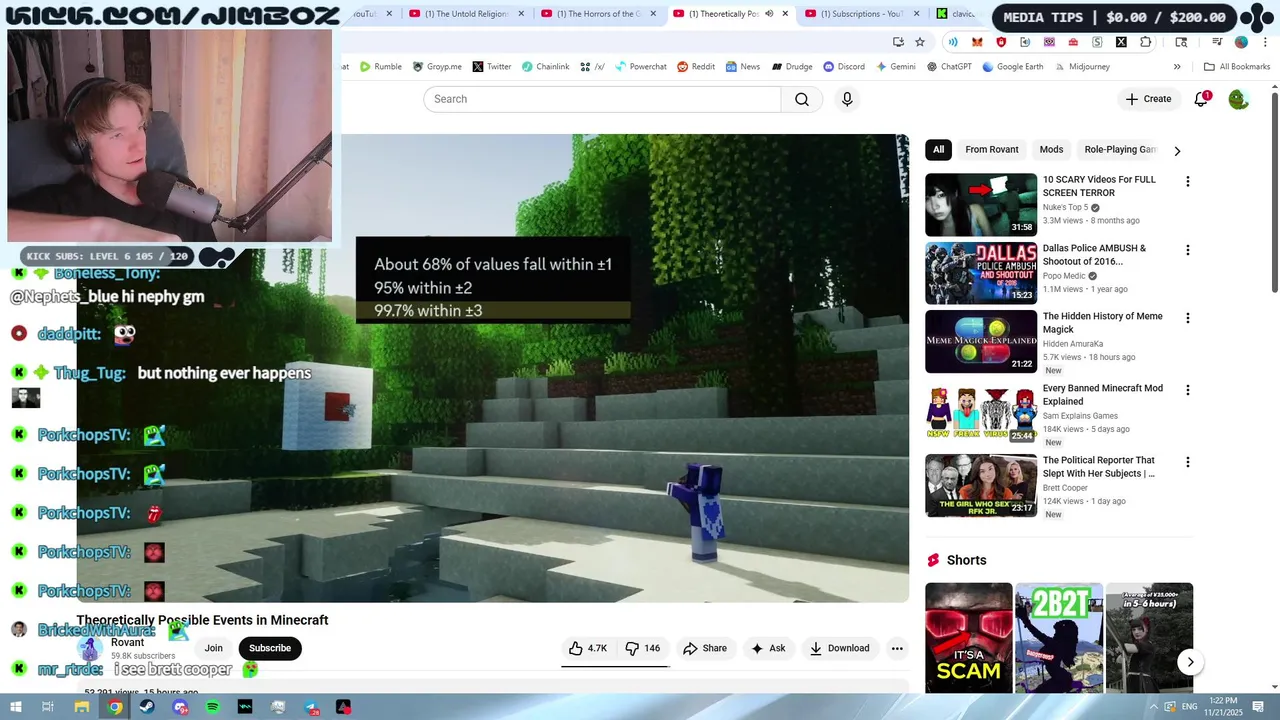Click the Ask button

coord(768,648)
